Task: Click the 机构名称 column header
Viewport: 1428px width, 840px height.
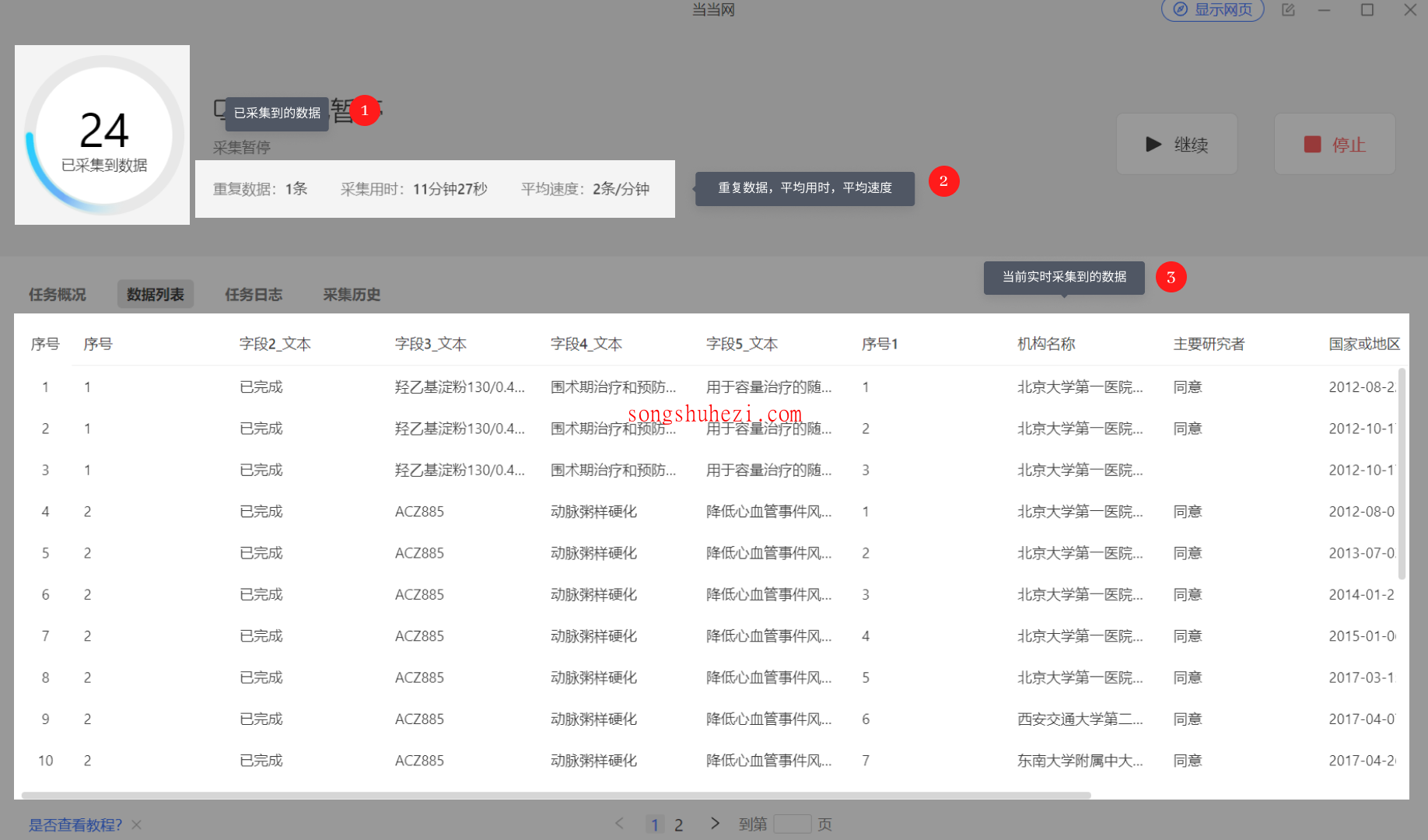Action: pyautogui.click(x=1046, y=344)
